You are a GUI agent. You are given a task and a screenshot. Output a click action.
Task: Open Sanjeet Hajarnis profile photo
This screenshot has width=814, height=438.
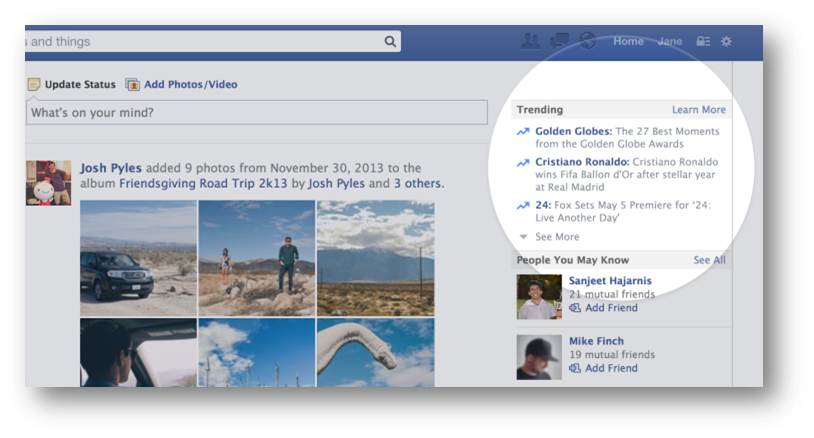click(x=539, y=297)
